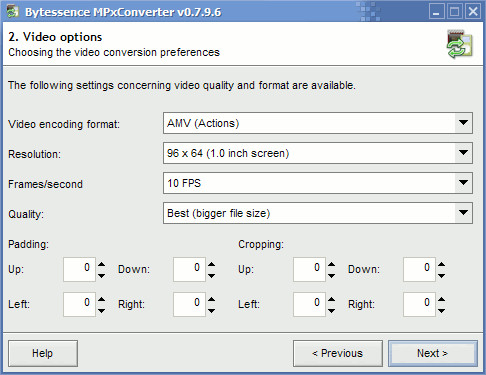This screenshot has height=375, width=486.
Task: Click the Cropping Up input field
Action: [309, 269]
